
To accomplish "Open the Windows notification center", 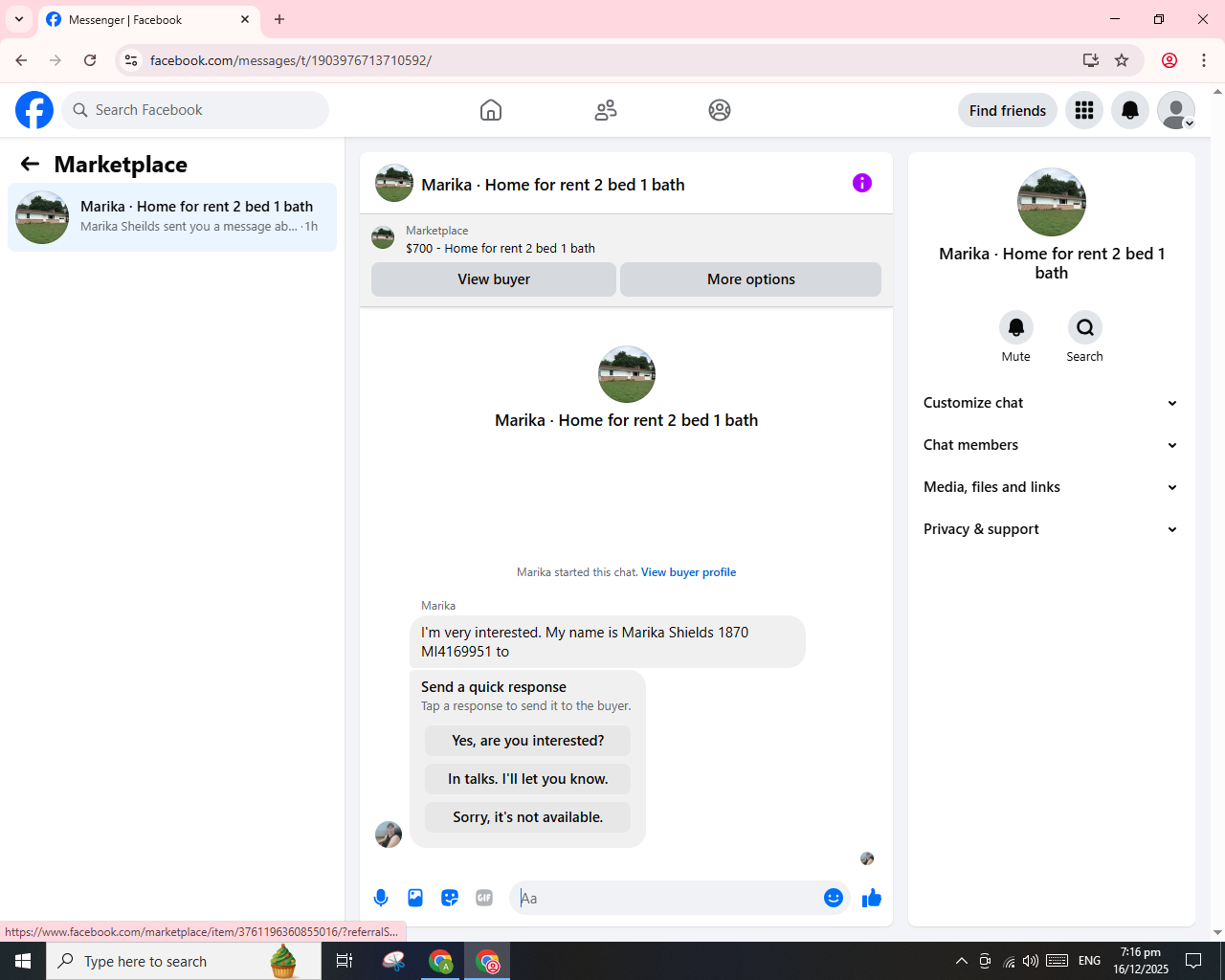I will pyautogui.click(x=1193, y=961).
